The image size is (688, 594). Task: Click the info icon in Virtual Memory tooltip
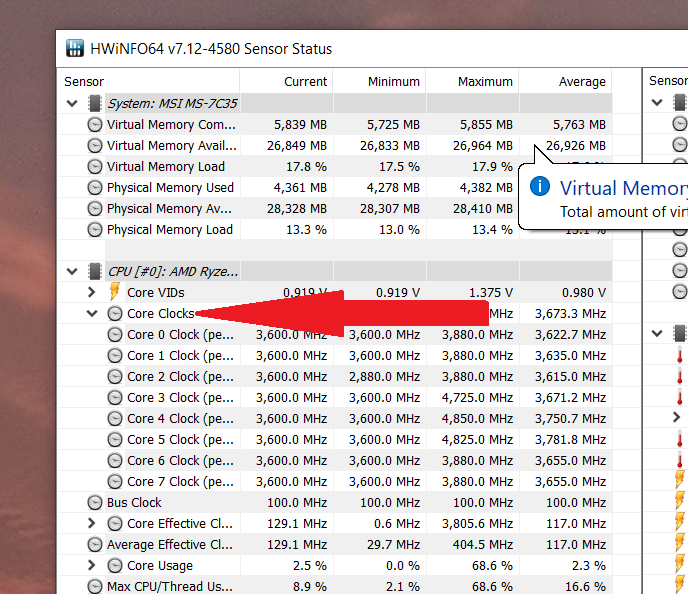pos(540,186)
